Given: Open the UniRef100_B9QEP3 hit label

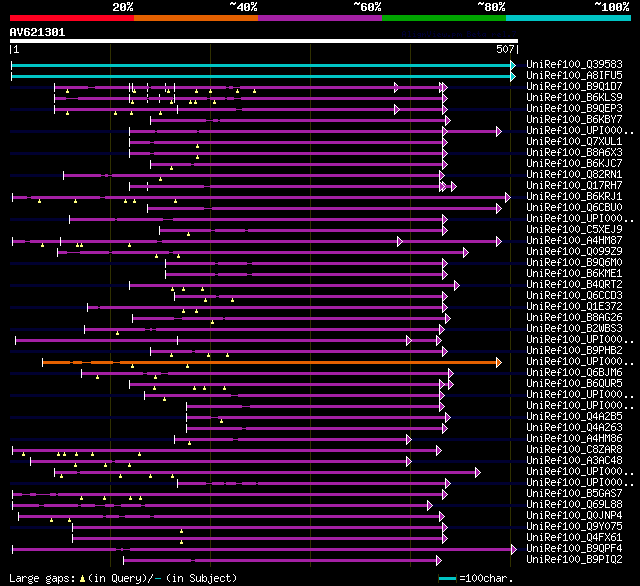Looking at the screenshot, I should coord(574,109).
